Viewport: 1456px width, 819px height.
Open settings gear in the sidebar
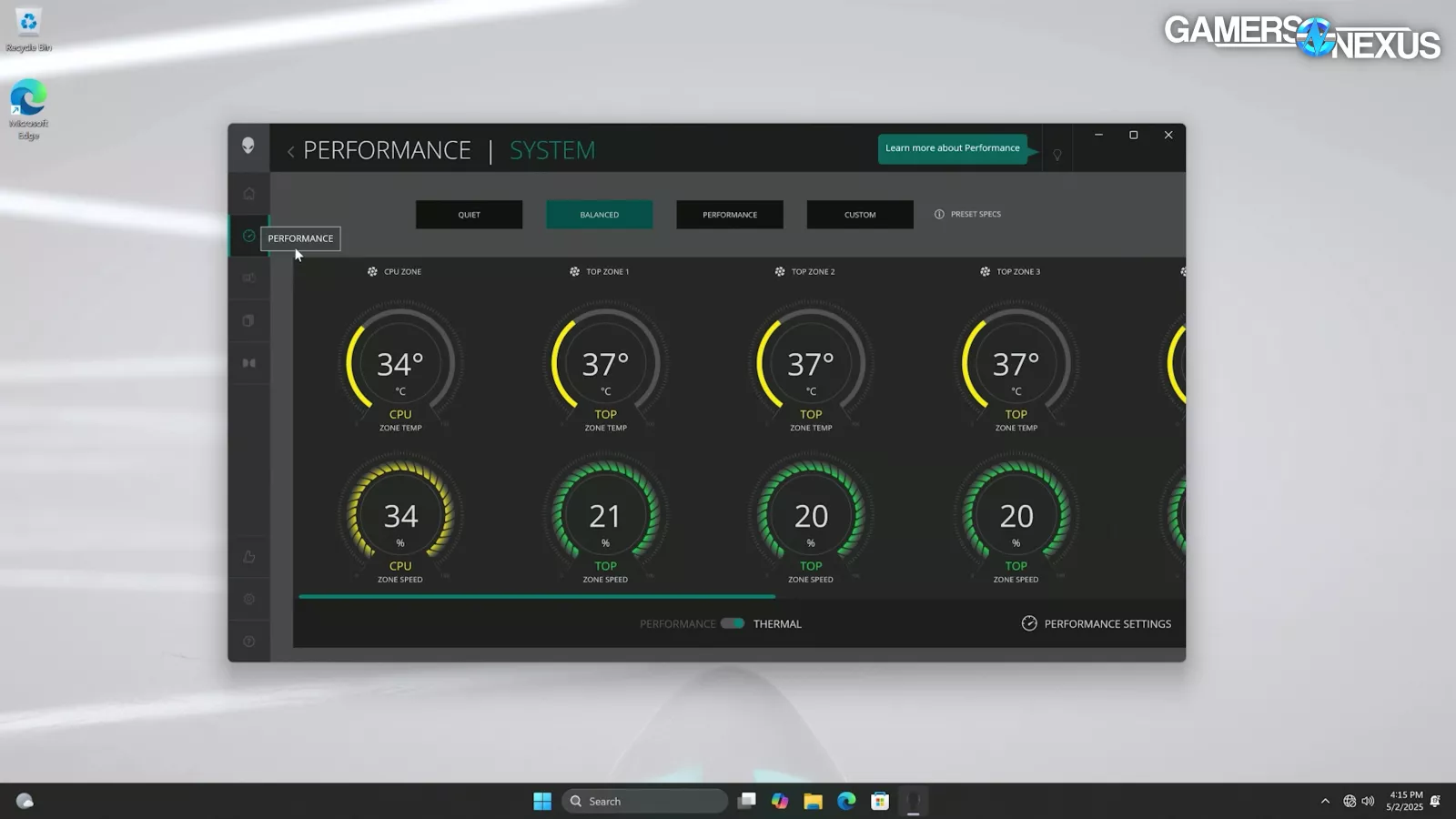(x=248, y=599)
